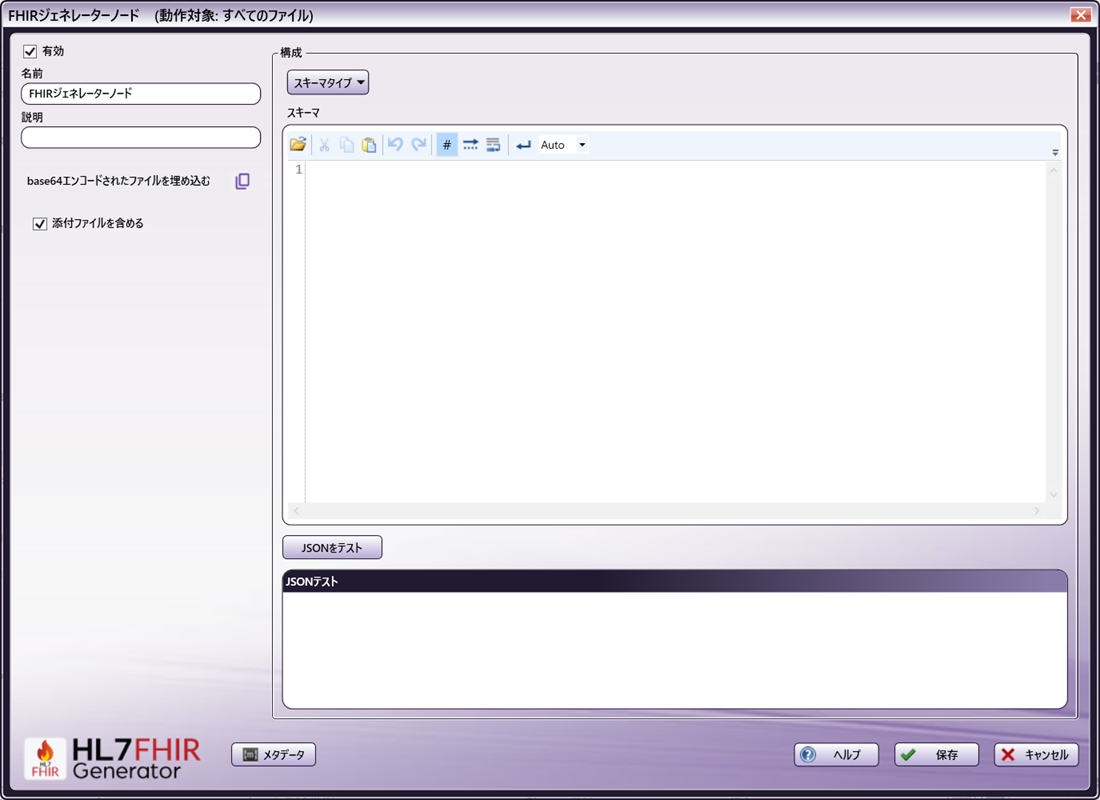Open the メタデータ dialog
Screen dimensions: 1100x800
(274, 754)
